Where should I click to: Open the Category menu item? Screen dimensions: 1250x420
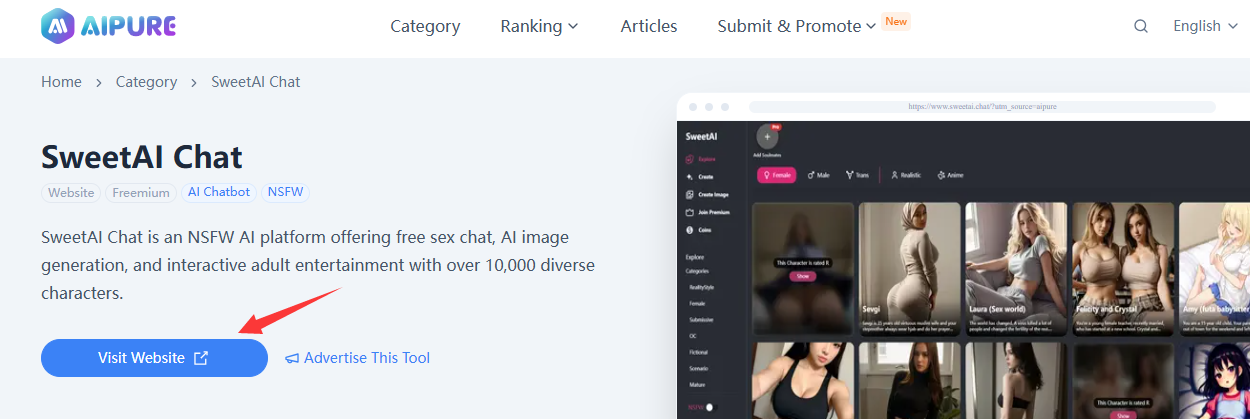[425, 26]
